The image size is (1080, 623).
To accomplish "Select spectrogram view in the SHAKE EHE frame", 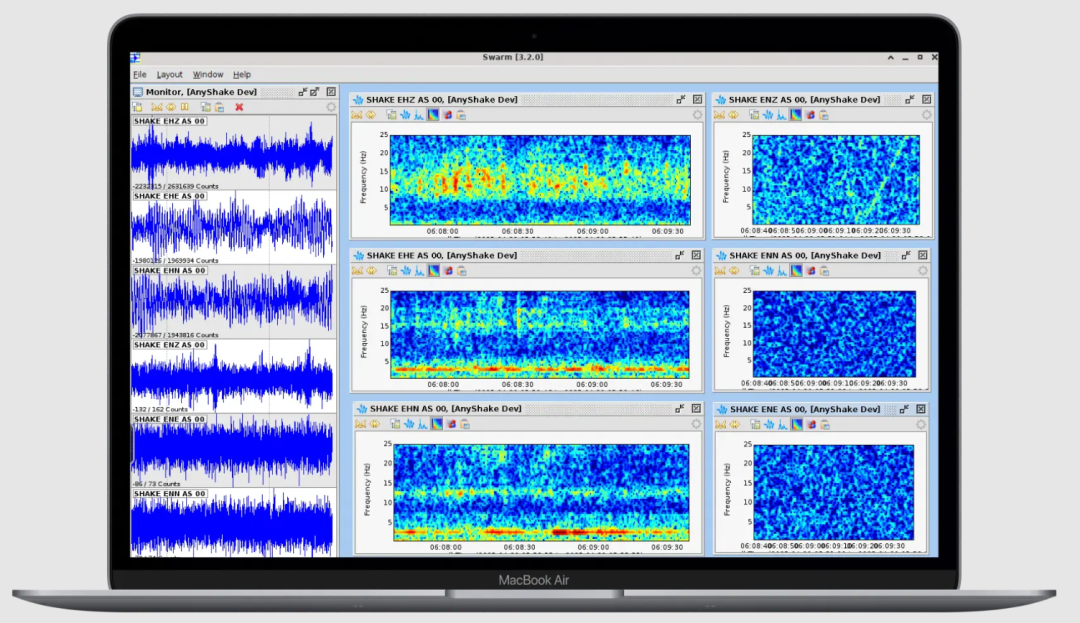I will 434,271.
